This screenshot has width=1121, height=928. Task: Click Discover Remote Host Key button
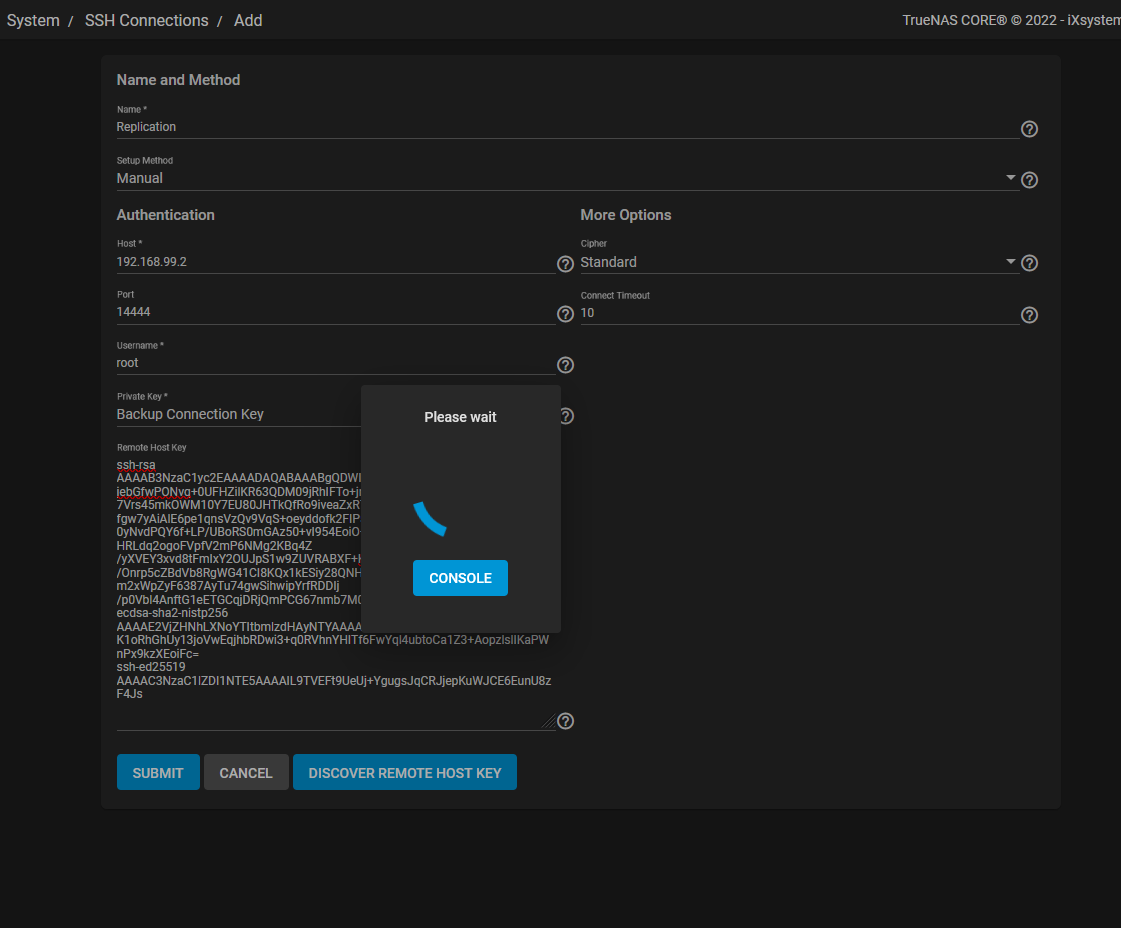pyautogui.click(x=405, y=772)
